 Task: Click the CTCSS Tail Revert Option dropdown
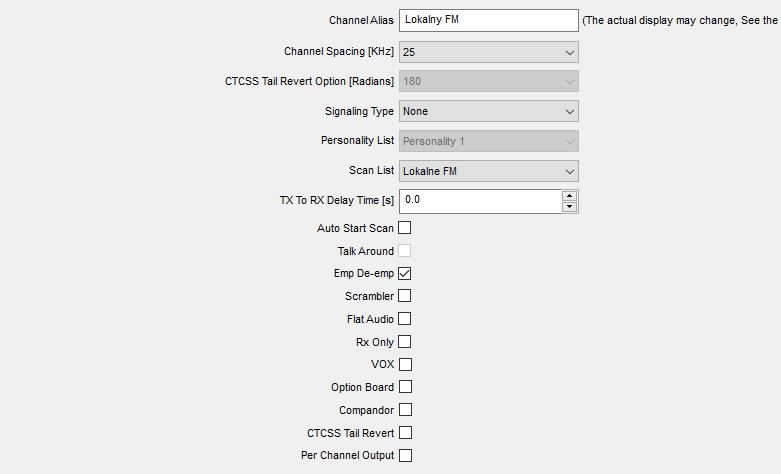(489, 82)
